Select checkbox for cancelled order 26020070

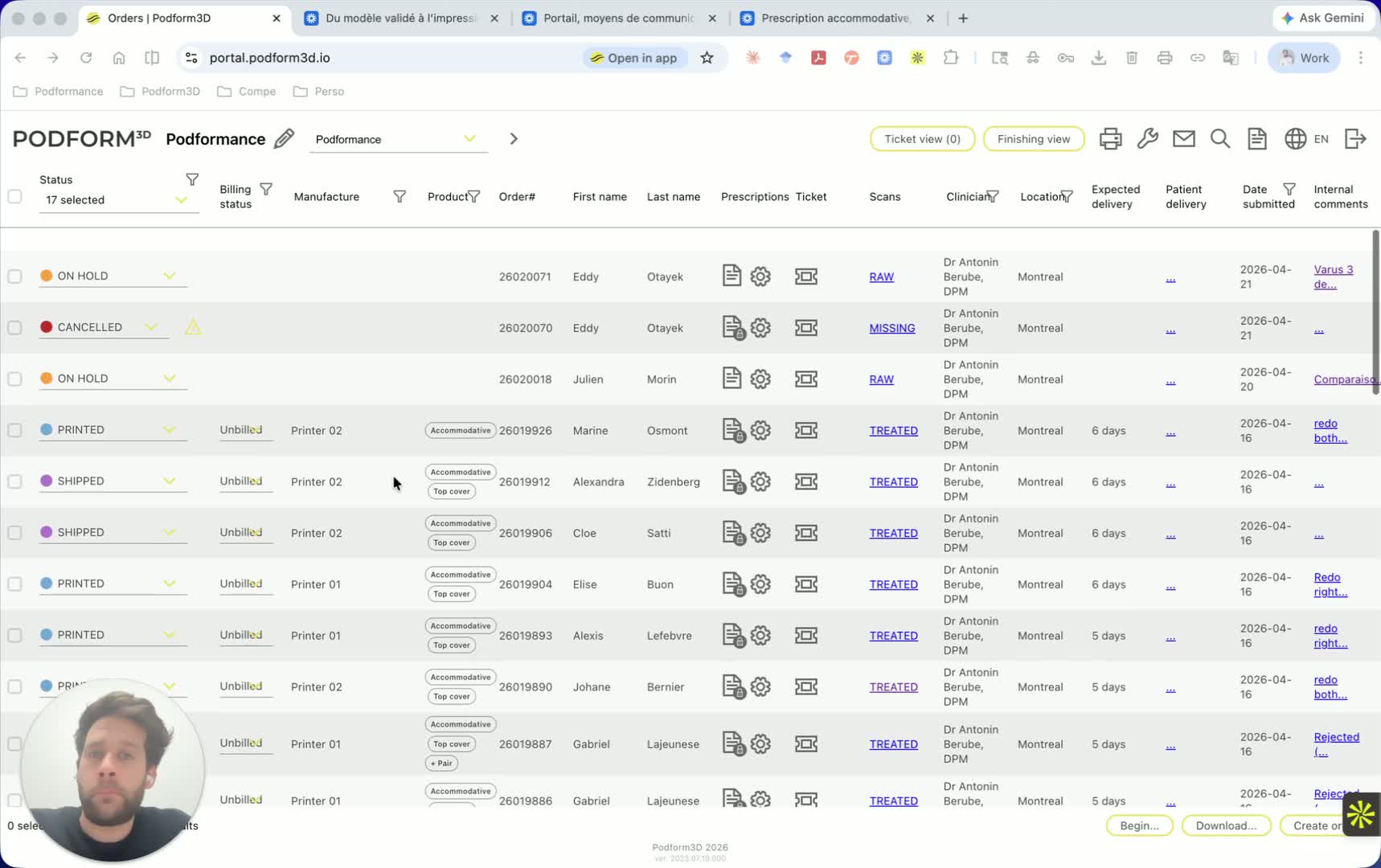(x=14, y=328)
